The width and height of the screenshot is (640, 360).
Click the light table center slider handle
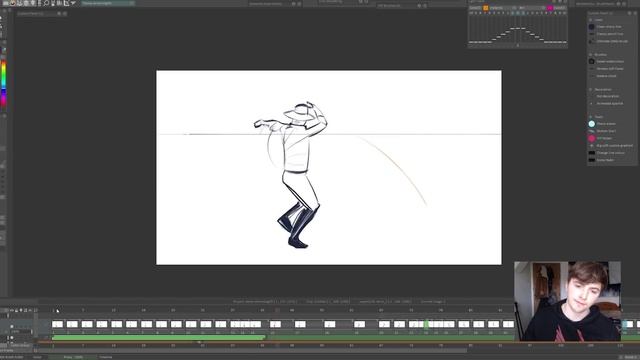coord(518,45)
